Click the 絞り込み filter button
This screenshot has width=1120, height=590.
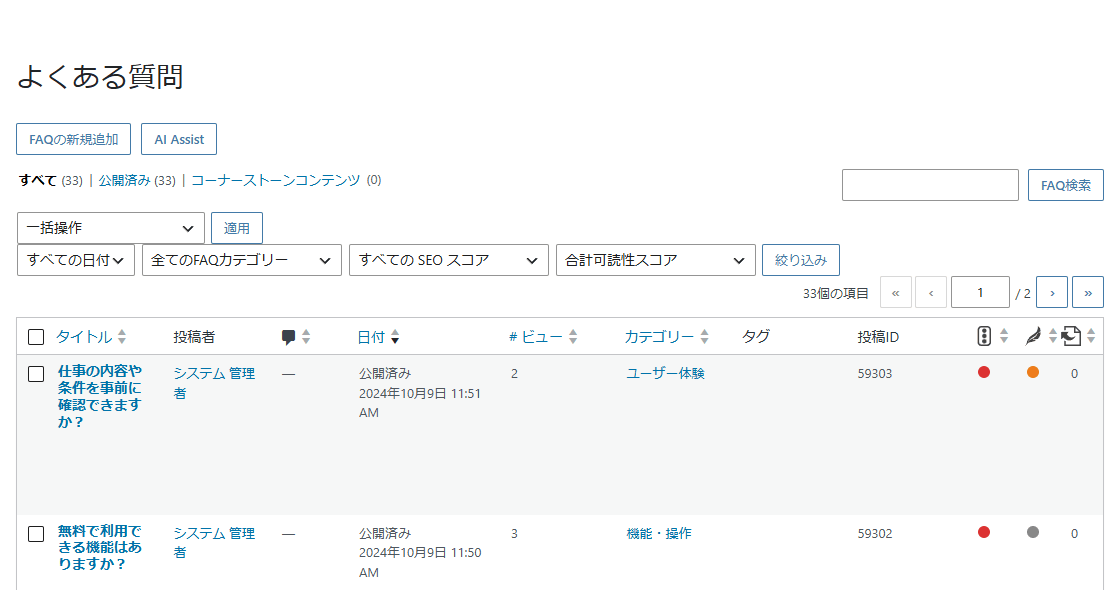pos(801,260)
